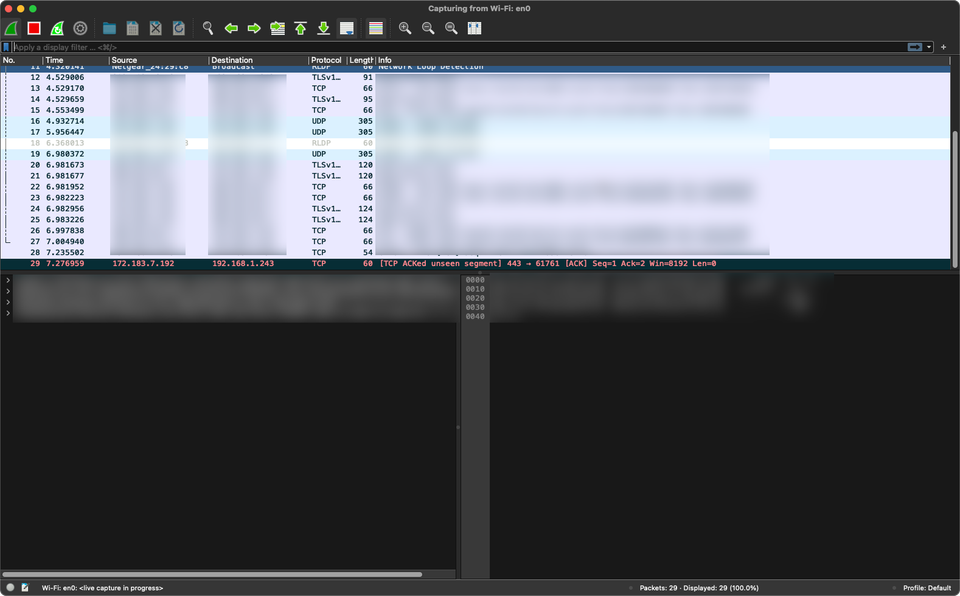960x596 pixels.
Task: Zoom out the packet text
Action: click(428, 28)
